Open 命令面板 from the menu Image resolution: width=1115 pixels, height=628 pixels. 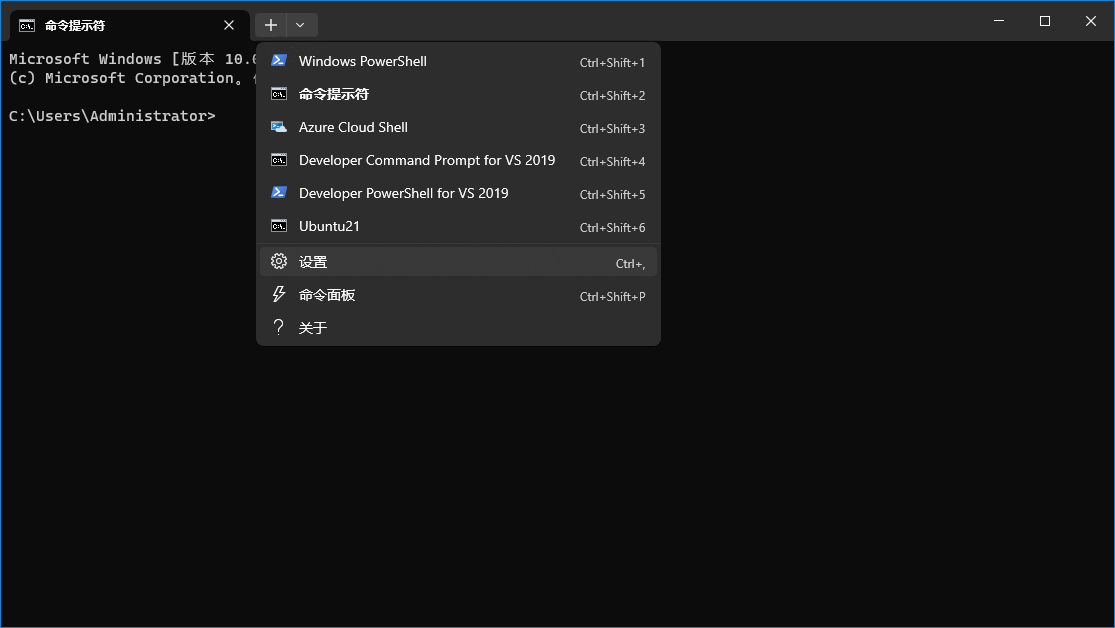click(458, 295)
